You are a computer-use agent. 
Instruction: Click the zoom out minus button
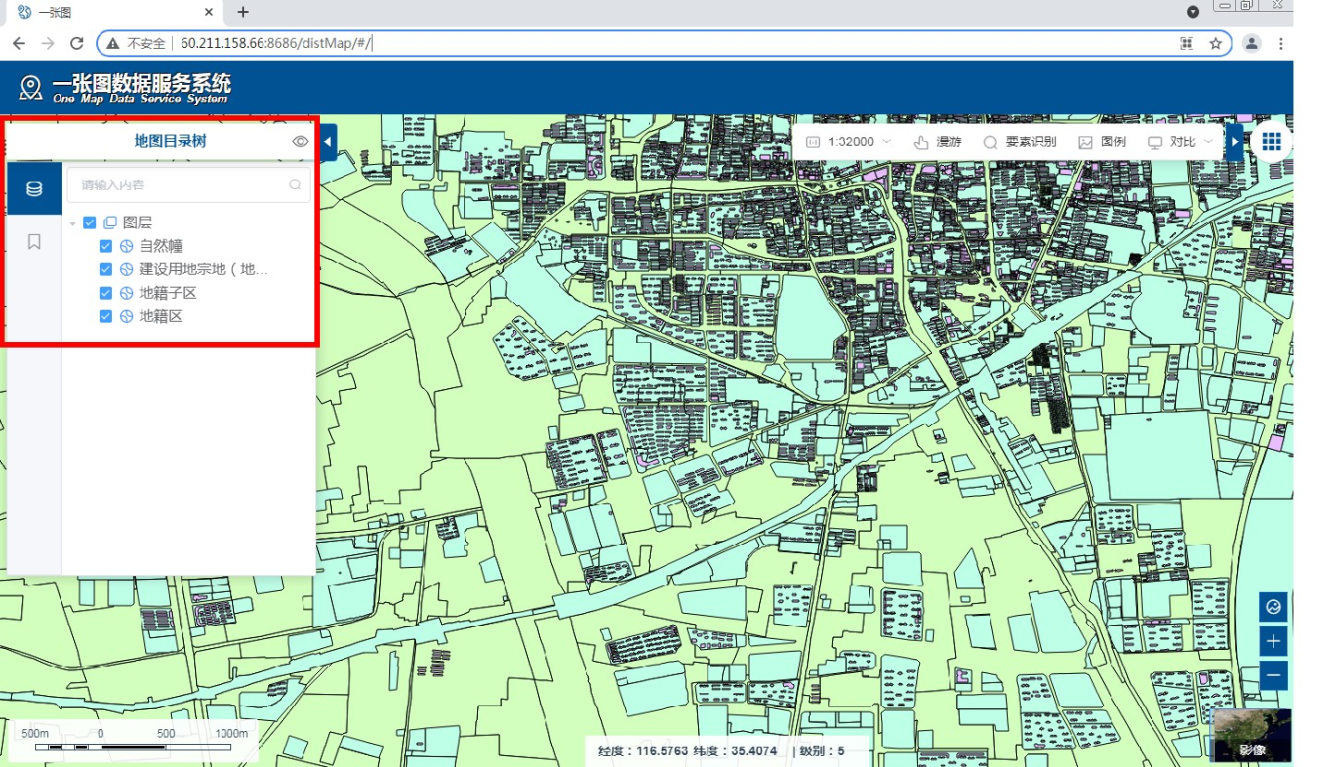point(1273,676)
